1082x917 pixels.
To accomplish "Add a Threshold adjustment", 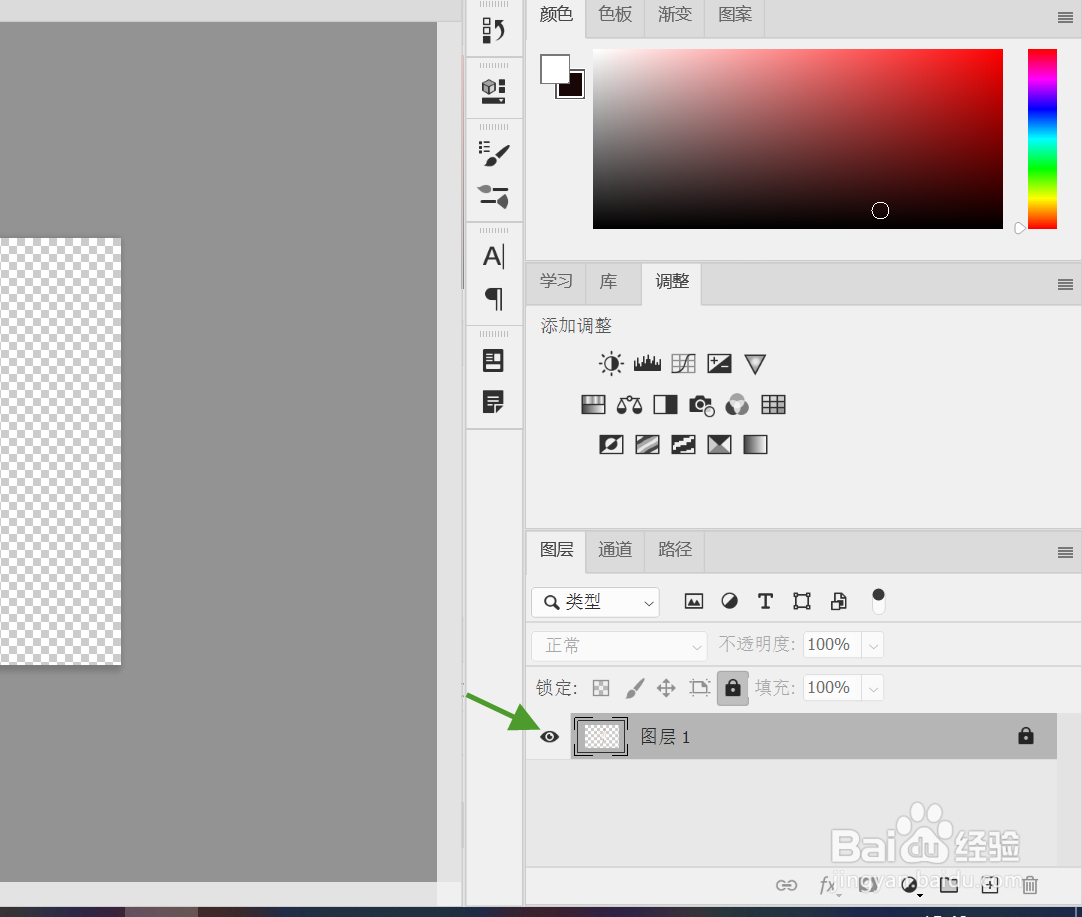I will point(683,444).
